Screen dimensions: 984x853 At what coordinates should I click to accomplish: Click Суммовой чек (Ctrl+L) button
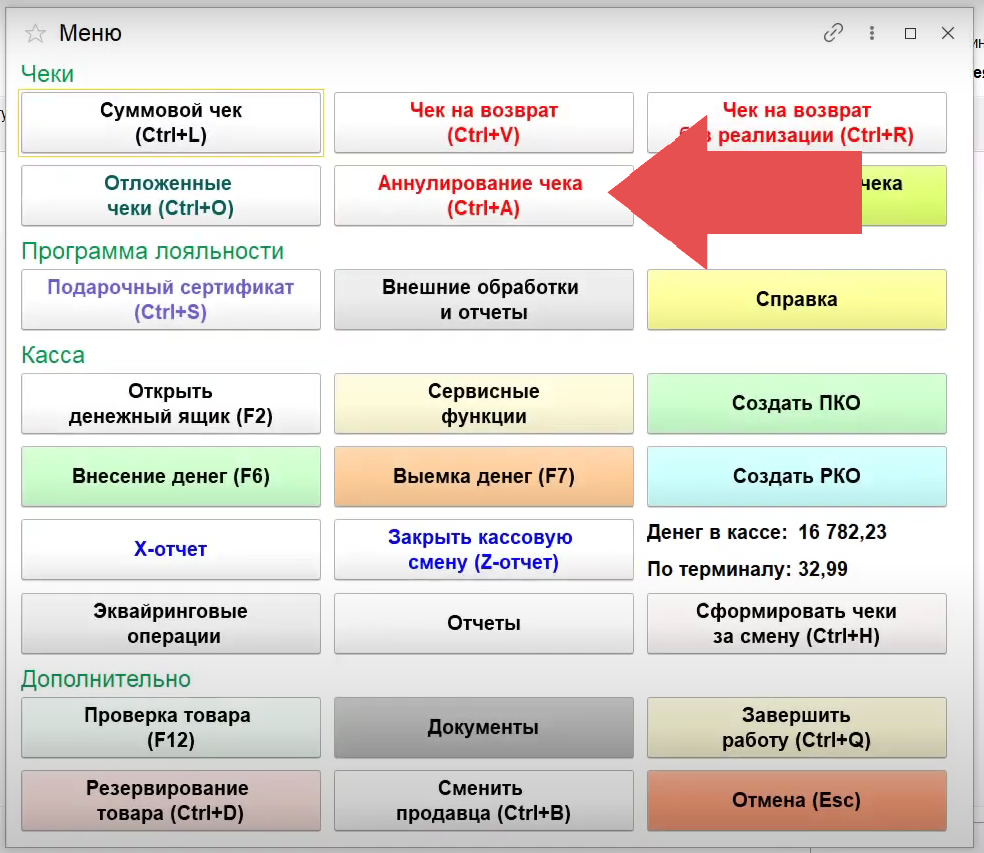171,123
